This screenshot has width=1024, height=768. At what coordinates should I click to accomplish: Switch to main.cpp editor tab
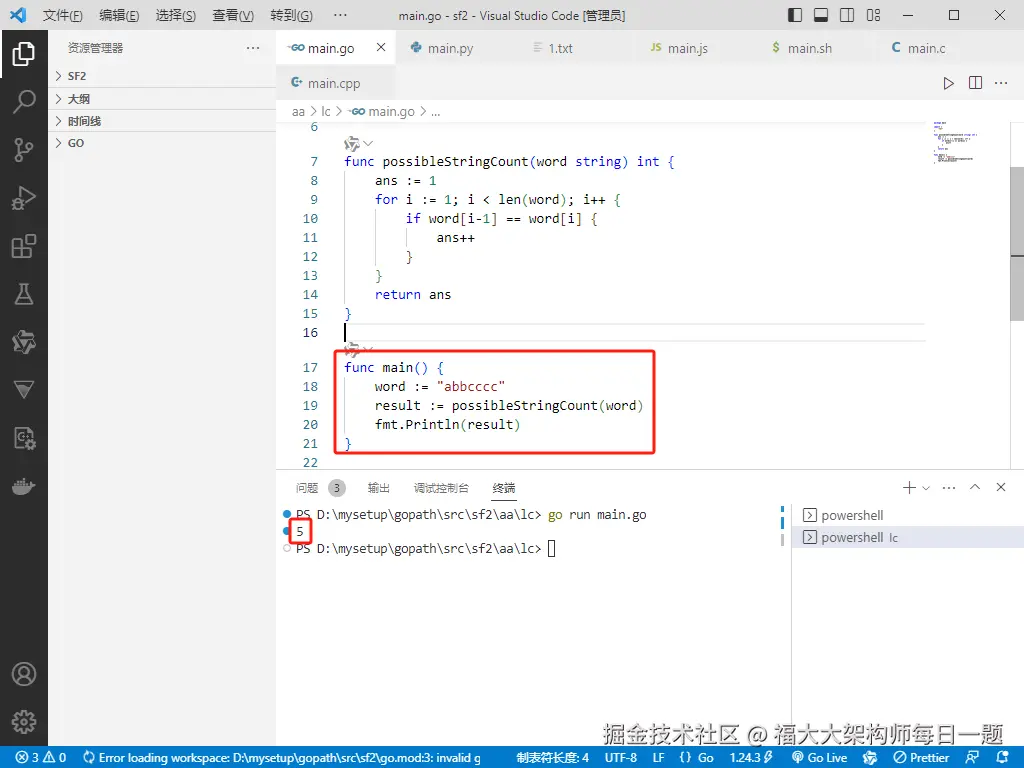pyautogui.click(x=334, y=83)
